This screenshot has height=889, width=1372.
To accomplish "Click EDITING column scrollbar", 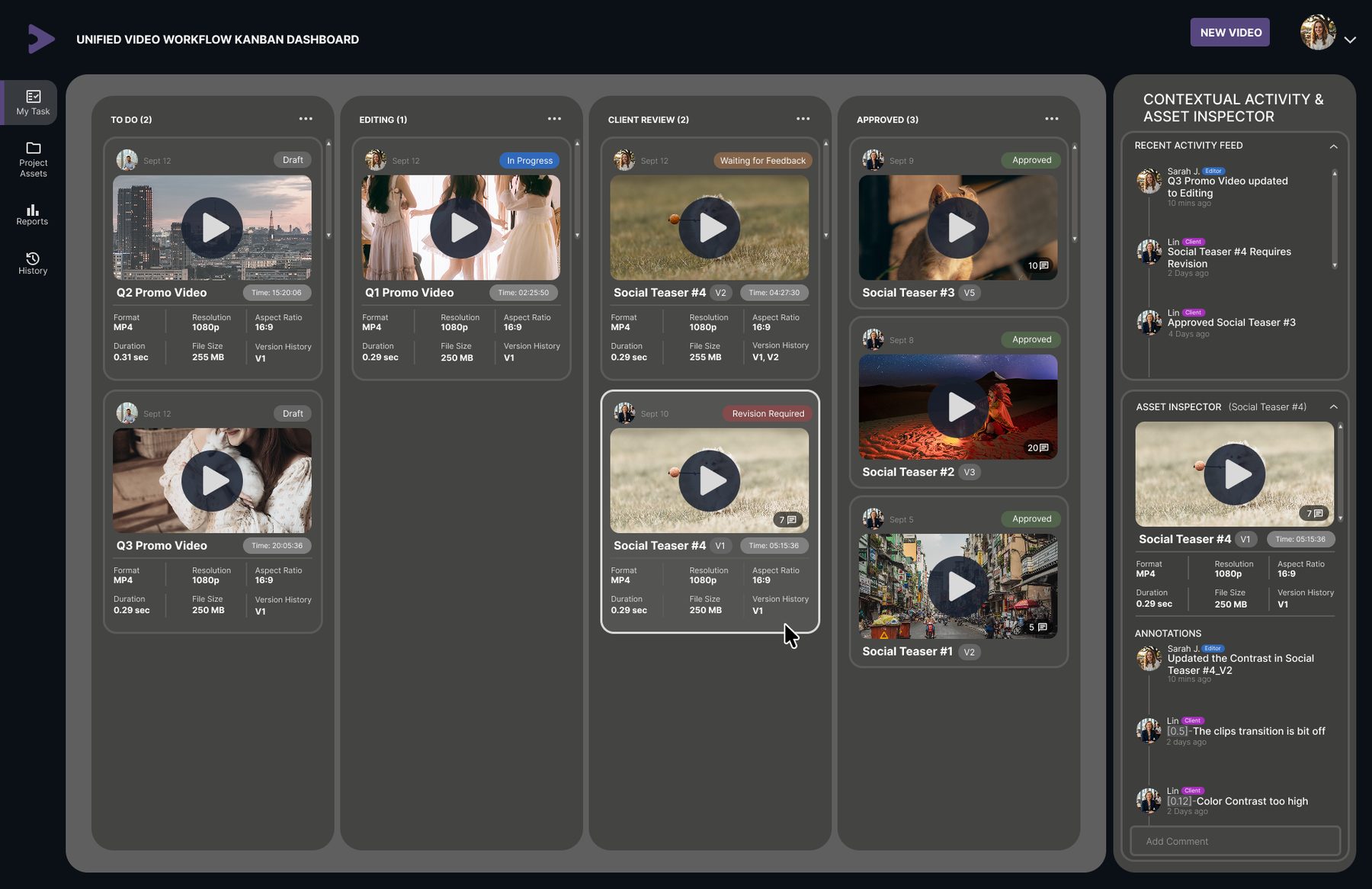I will click(x=577, y=189).
